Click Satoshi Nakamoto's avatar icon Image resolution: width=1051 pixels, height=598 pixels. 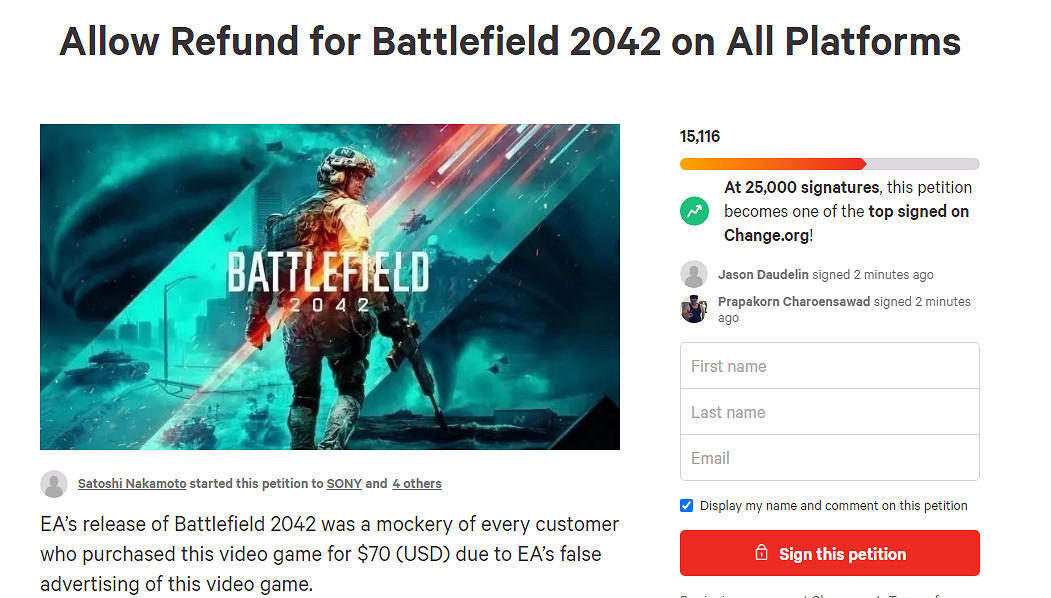[x=54, y=484]
